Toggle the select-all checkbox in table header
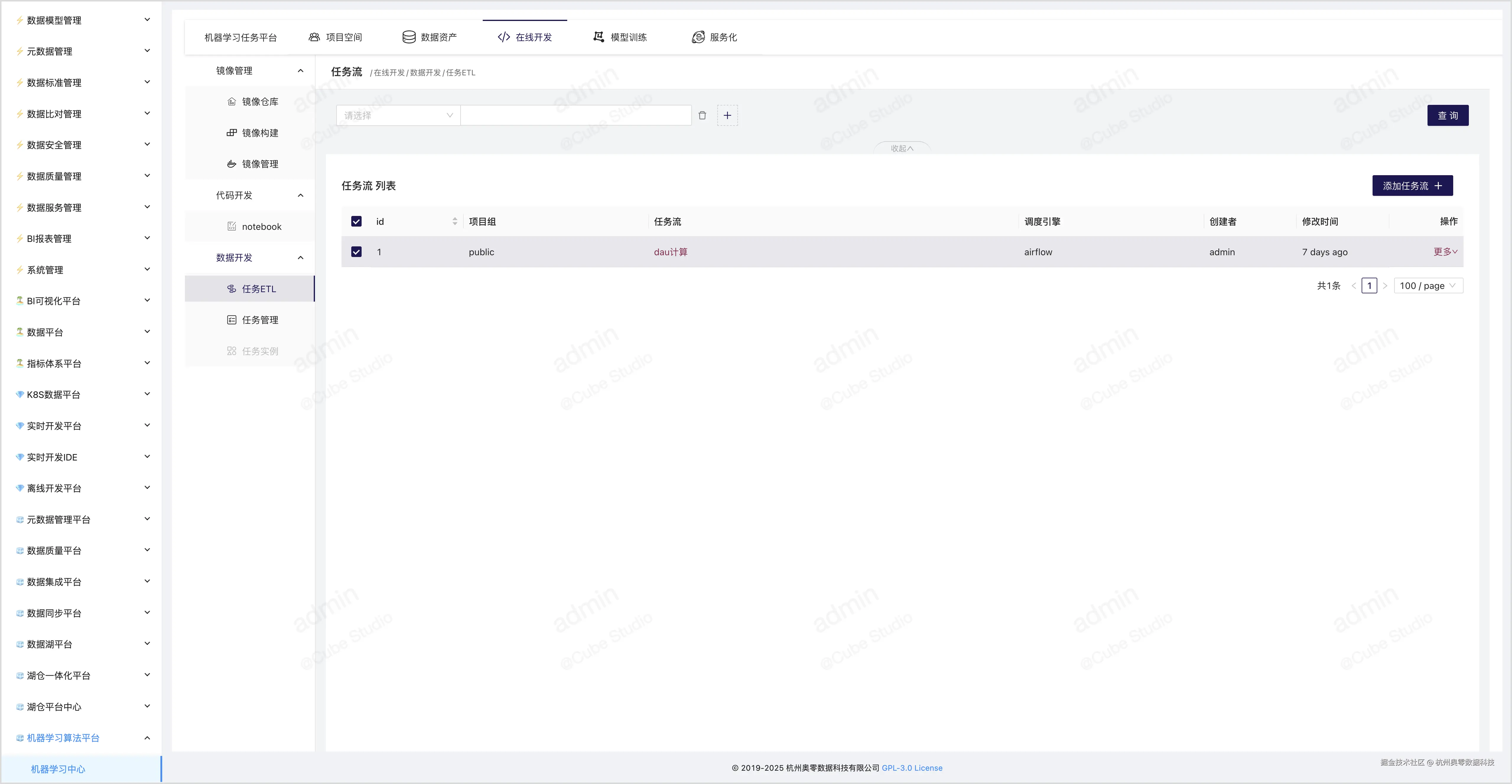 [356, 221]
